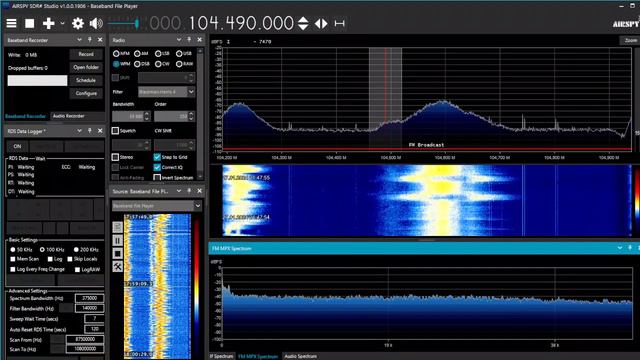The image size is (640, 360).
Task: Pause the baseband file player
Action: click(x=118, y=240)
